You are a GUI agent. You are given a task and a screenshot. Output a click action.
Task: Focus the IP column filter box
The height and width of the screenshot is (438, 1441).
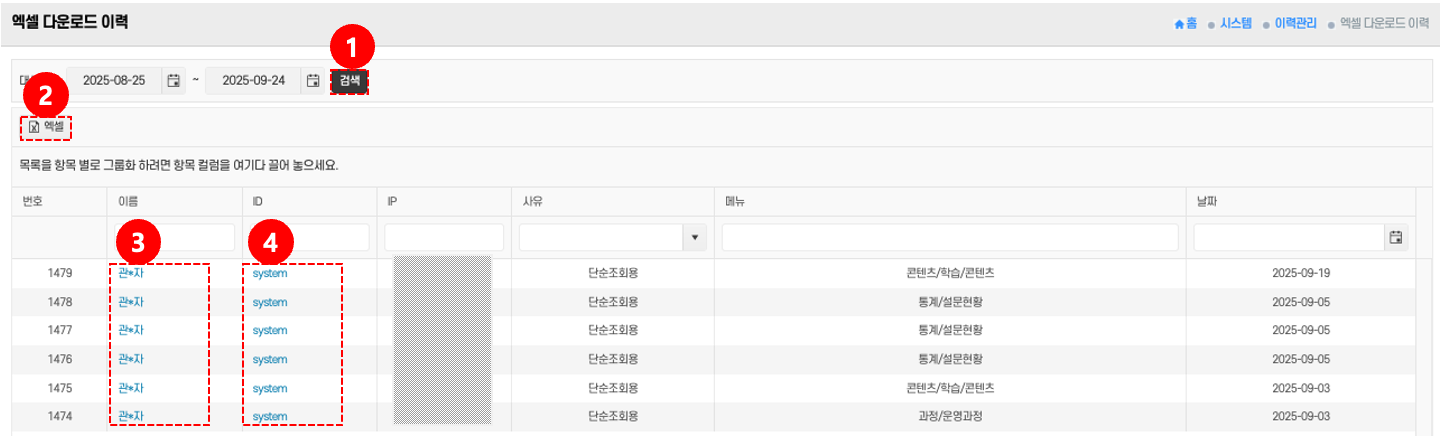444,237
